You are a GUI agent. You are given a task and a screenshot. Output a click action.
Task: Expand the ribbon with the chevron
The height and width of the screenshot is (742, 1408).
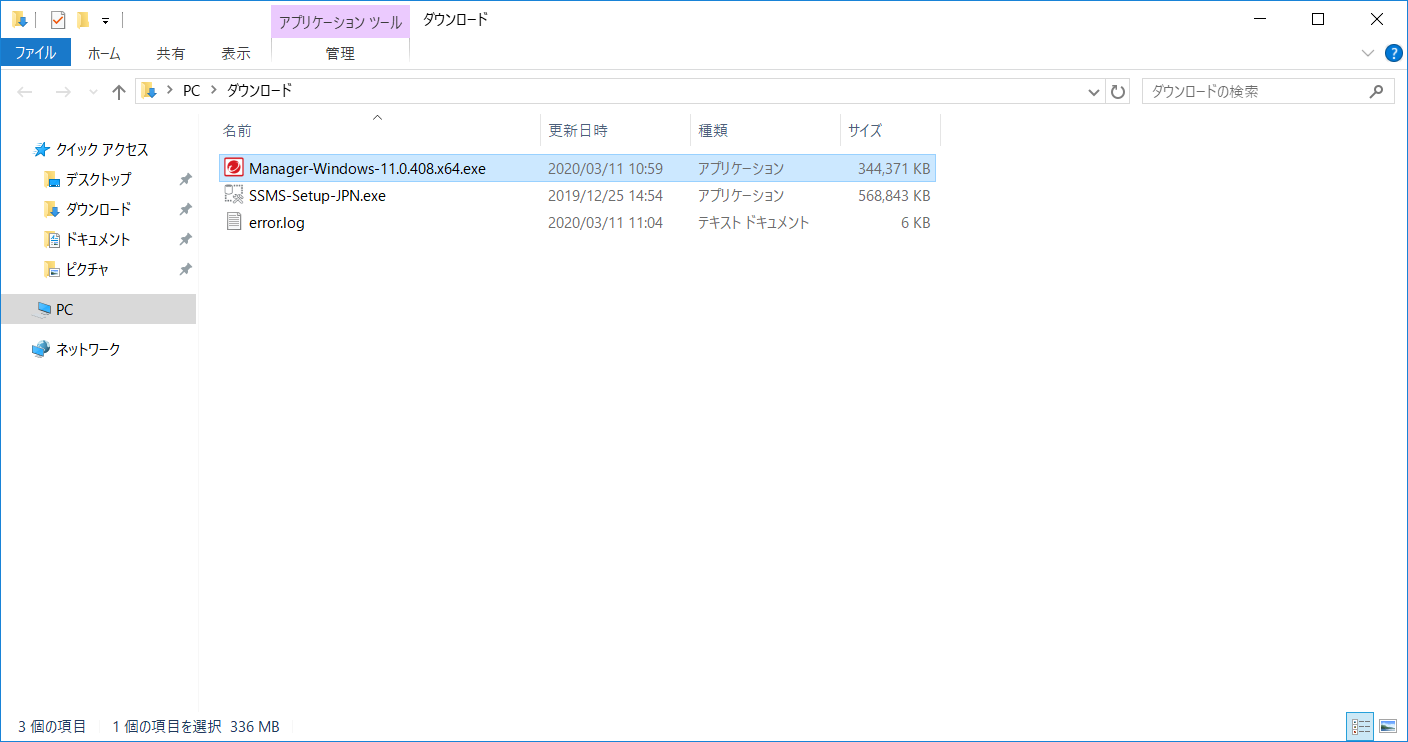click(x=1368, y=53)
